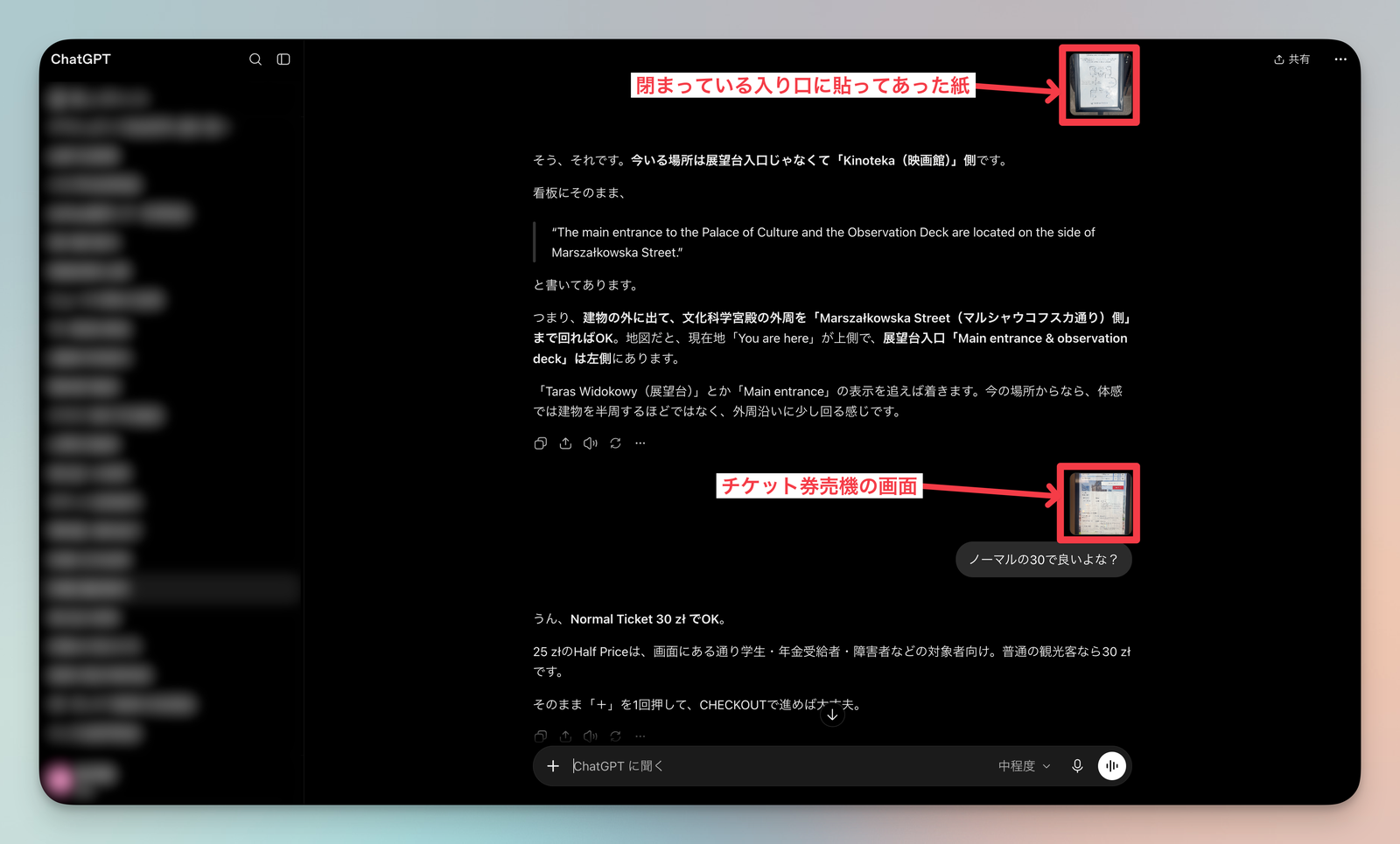Share the Kinoteka reply via upload icon
This screenshot has height=844, width=1400.
[565, 443]
